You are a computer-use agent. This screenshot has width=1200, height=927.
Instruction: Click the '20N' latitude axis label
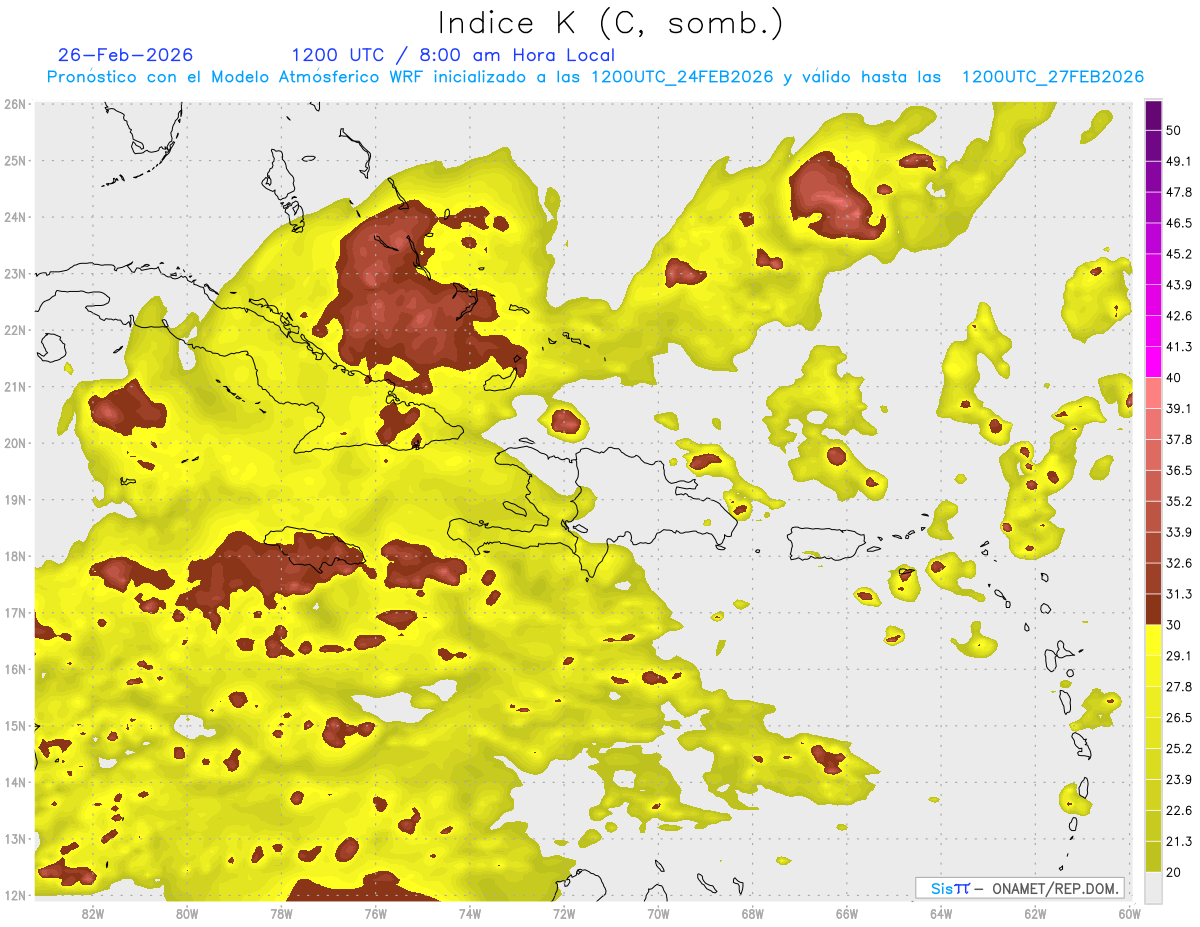pos(15,443)
